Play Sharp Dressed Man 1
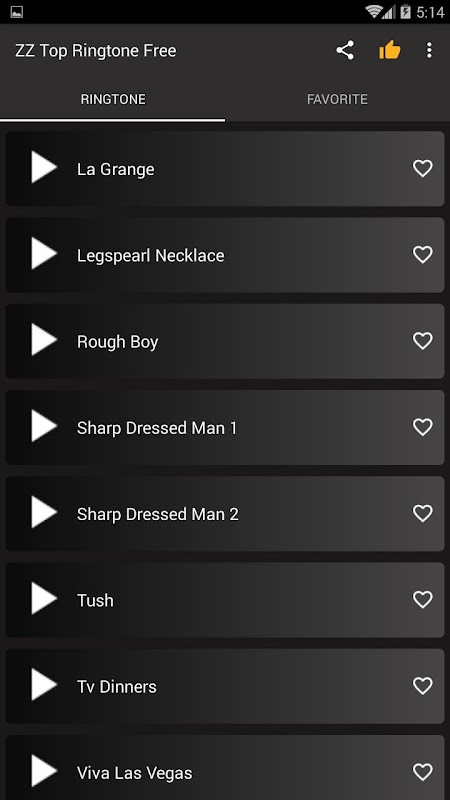Screen dimensions: 450x800 44,426
